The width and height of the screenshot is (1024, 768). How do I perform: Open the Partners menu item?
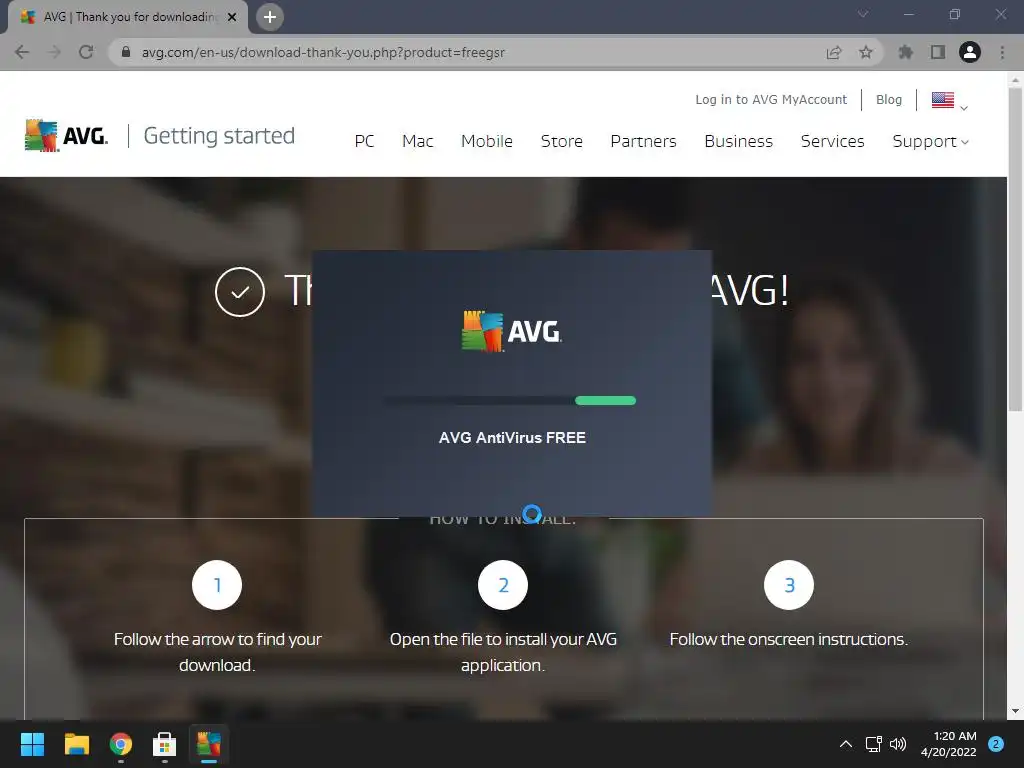coord(643,141)
